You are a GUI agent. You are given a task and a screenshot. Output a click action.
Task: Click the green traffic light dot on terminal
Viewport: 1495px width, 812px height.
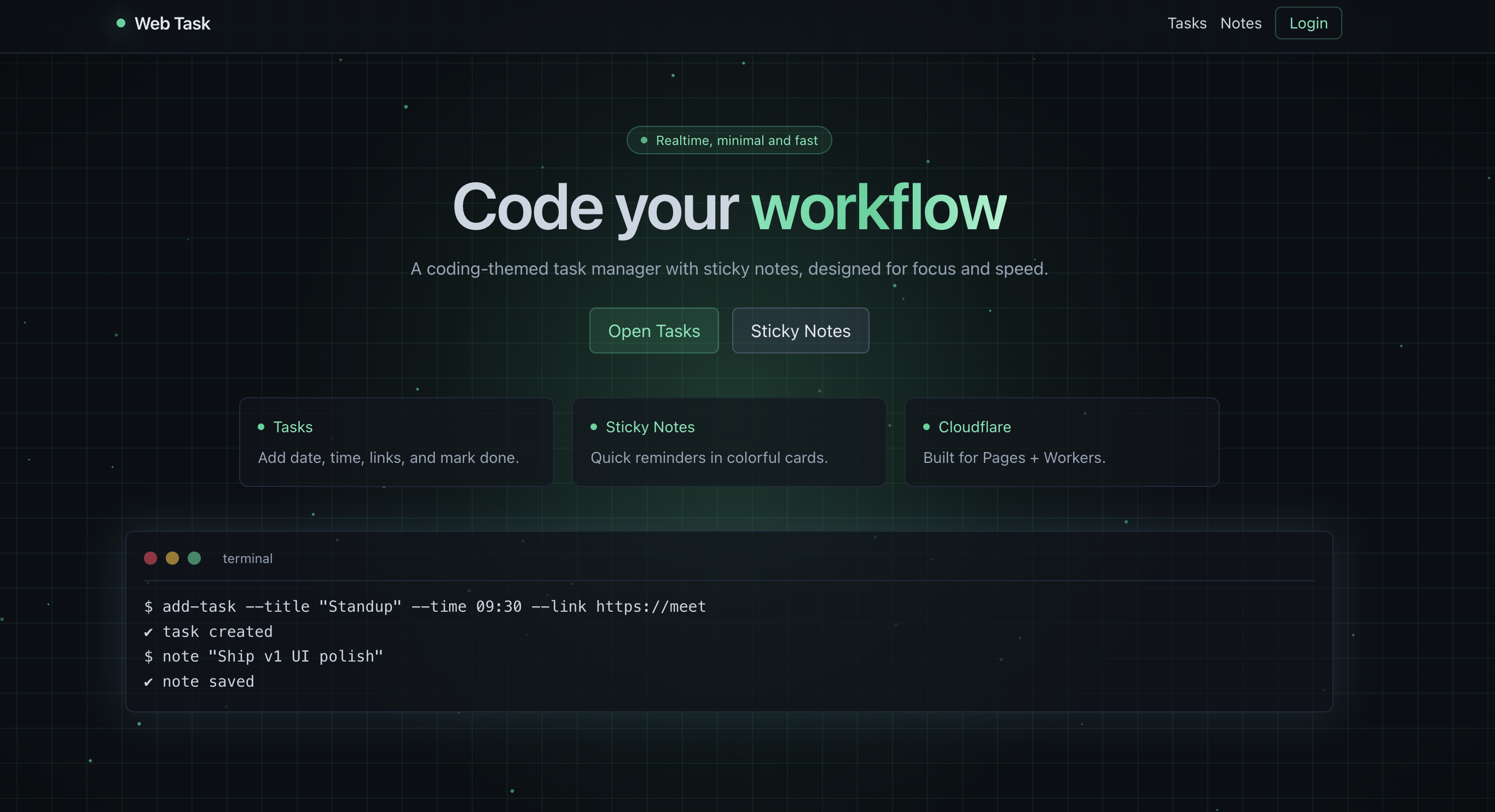point(194,558)
